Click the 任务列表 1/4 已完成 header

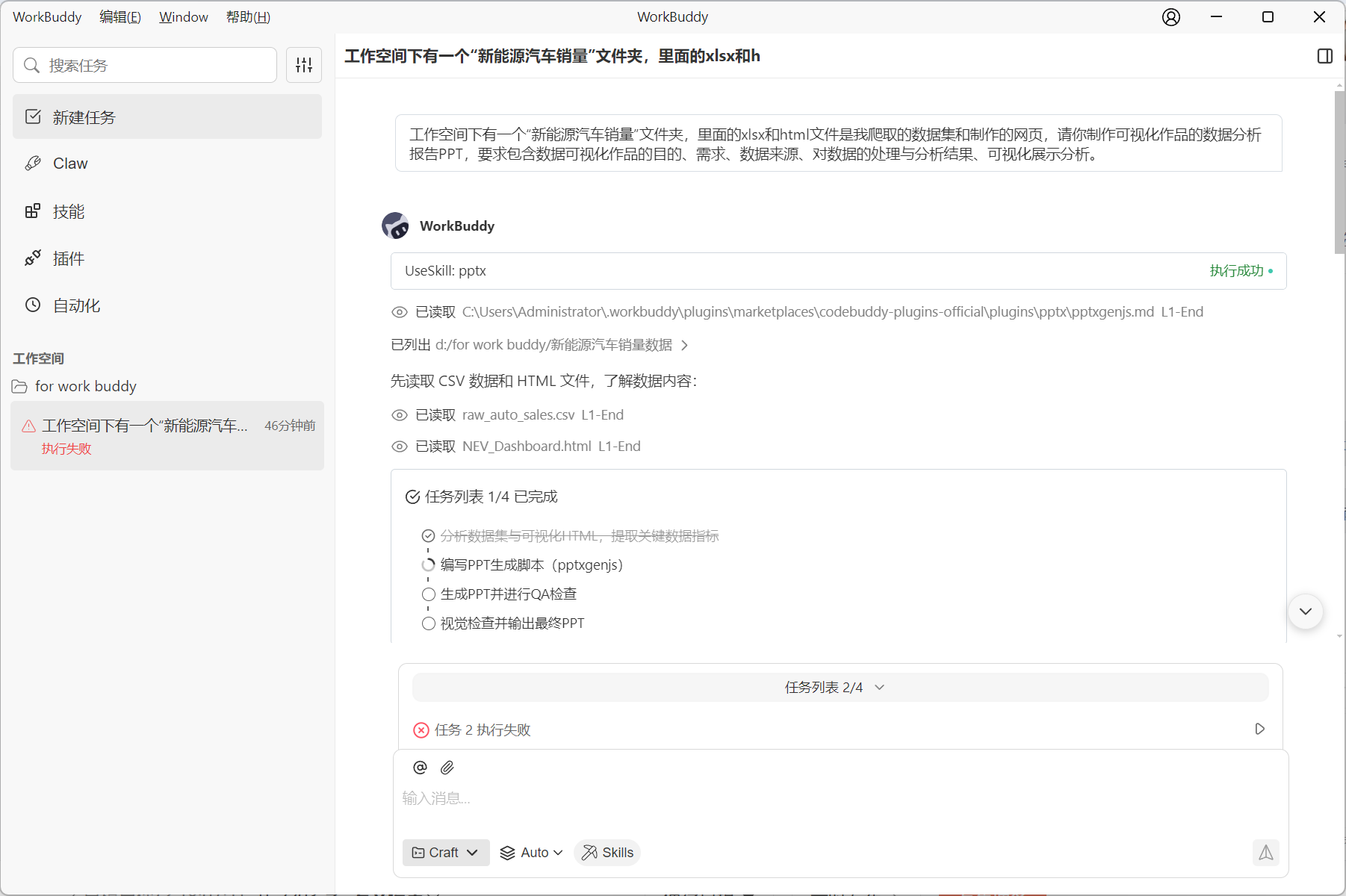click(x=491, y=497)
